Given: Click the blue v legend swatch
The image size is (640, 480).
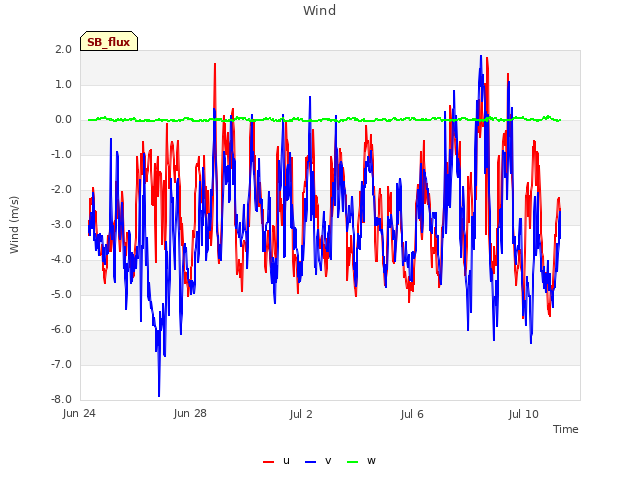Looking at the screenshot, I should tap(311, 462).
